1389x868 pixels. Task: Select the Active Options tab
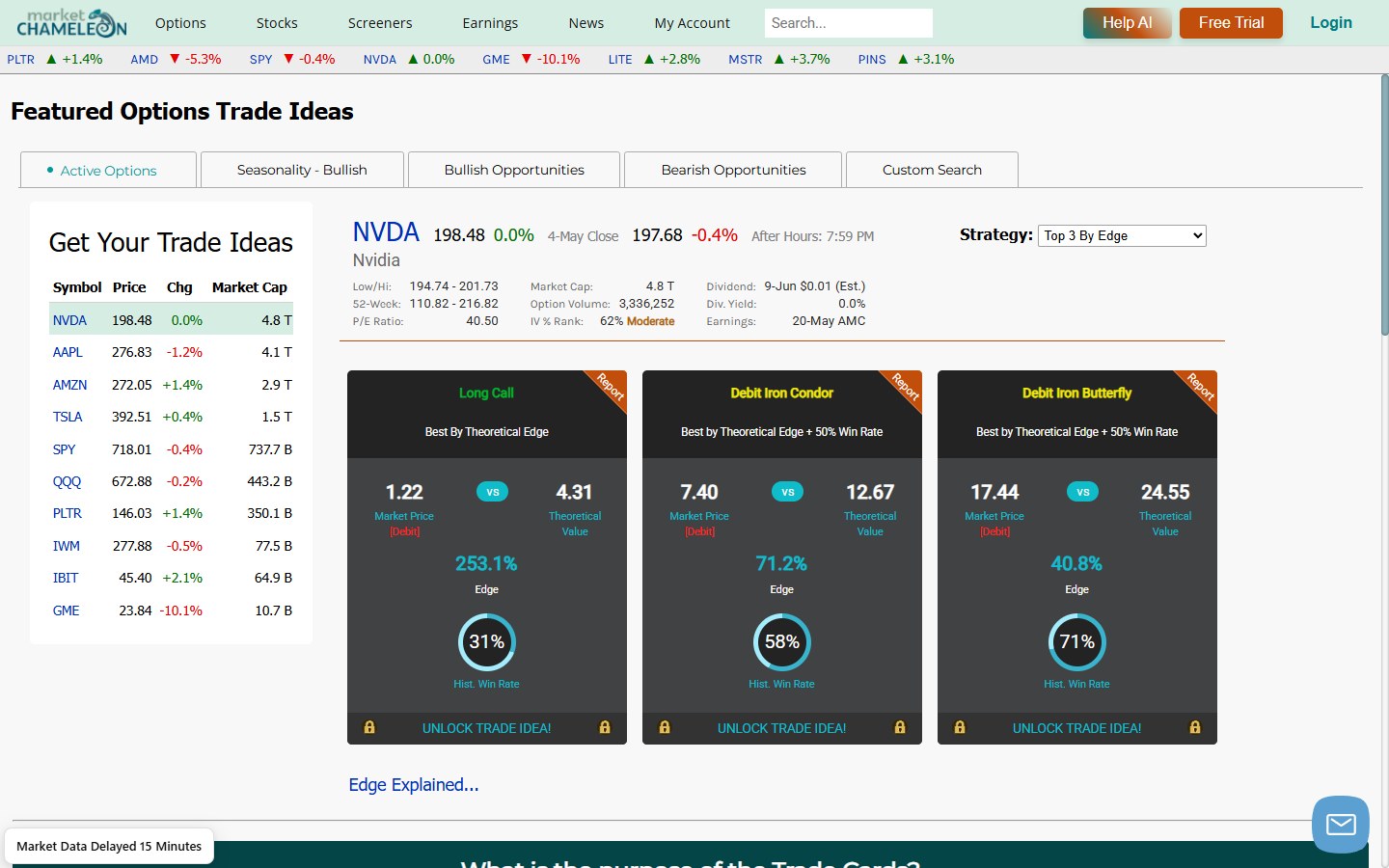tap(109, 170)
